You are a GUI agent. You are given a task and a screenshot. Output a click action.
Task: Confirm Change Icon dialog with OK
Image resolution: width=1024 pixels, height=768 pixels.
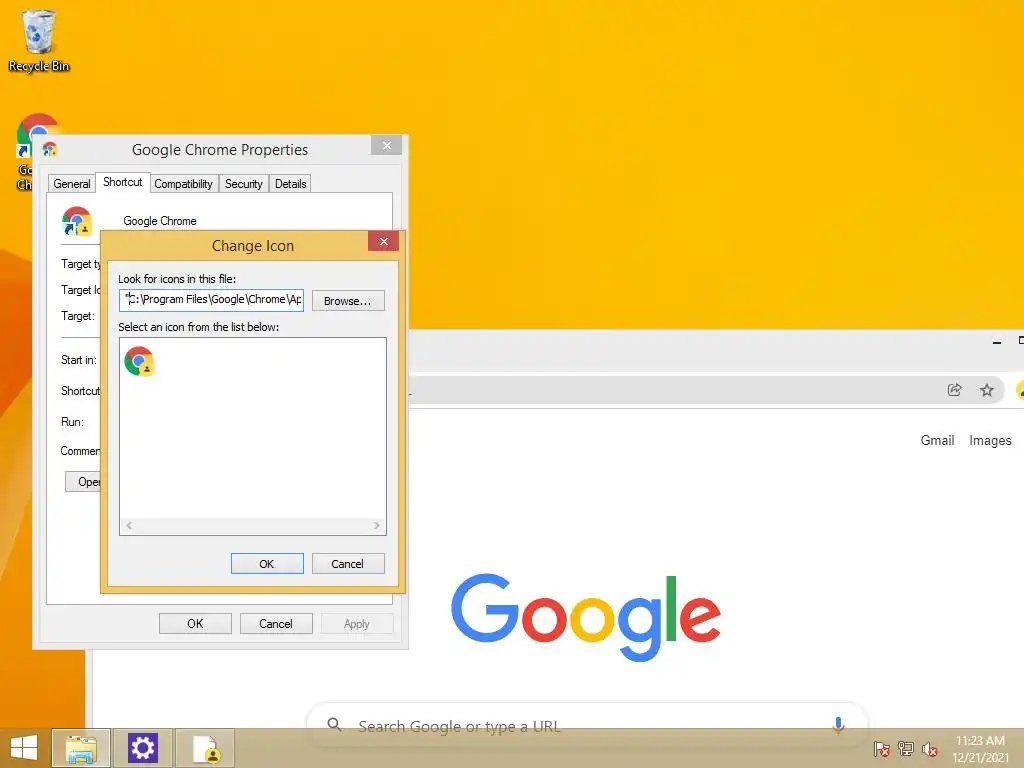pyautogui.click(x=267, y=564)
